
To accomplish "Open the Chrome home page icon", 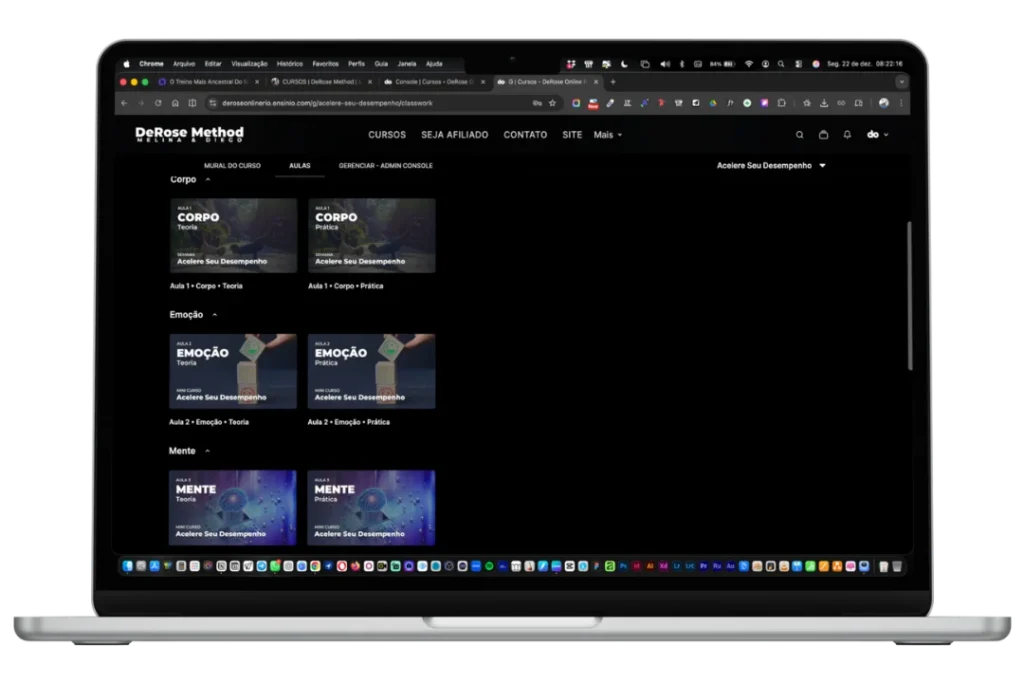I will pos(175,103).
